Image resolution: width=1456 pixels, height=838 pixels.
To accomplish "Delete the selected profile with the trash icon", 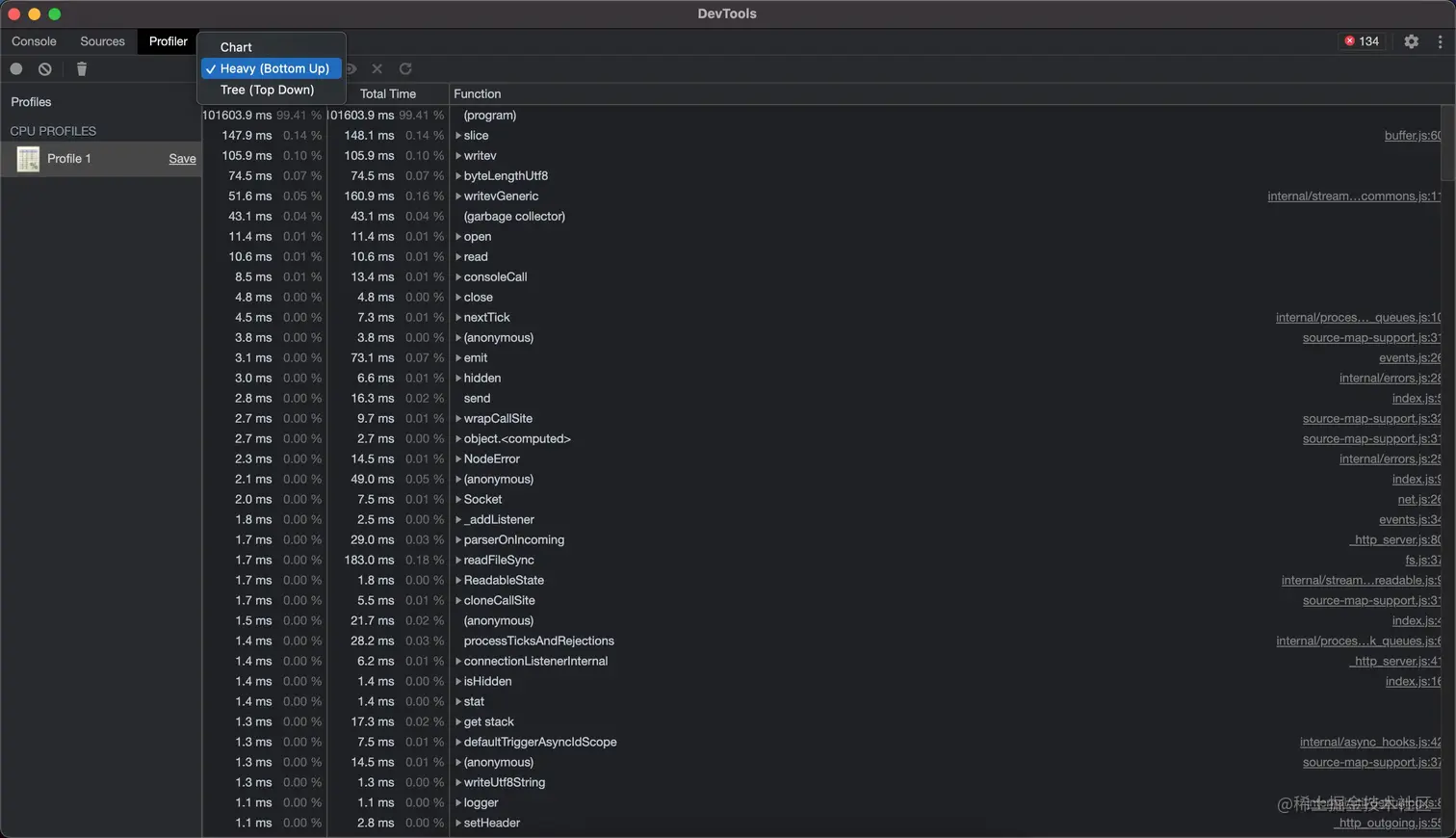I will click(82, 68).
